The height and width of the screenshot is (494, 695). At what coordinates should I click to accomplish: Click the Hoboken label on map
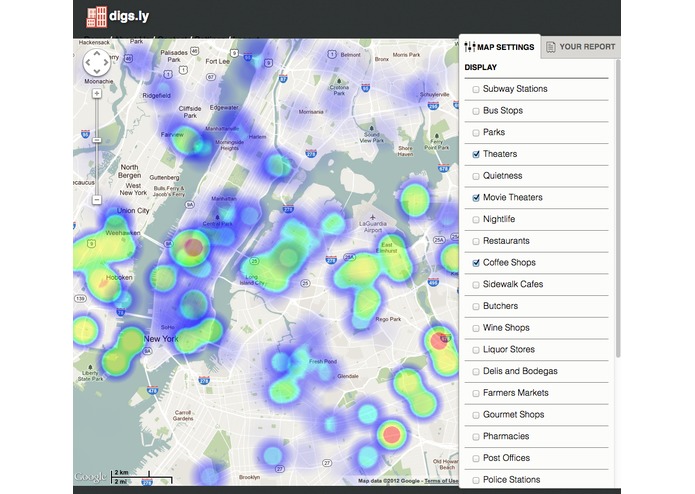click(119, 277)
